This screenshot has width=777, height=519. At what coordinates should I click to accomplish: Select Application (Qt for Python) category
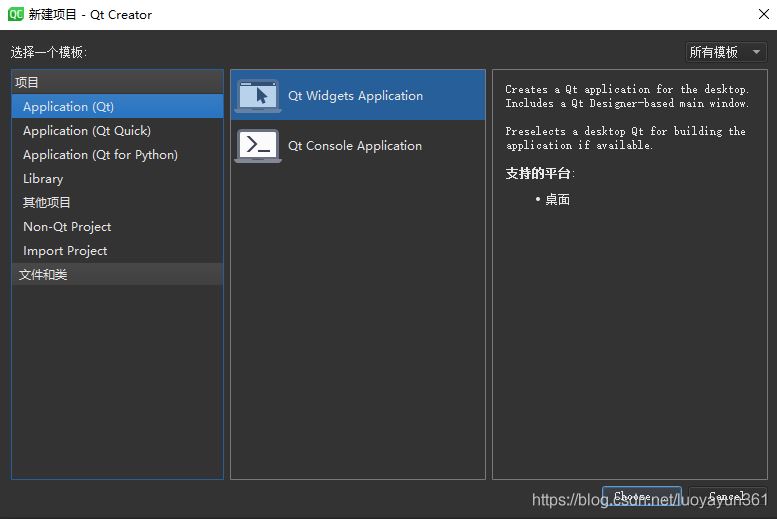[x=100, y=155]
